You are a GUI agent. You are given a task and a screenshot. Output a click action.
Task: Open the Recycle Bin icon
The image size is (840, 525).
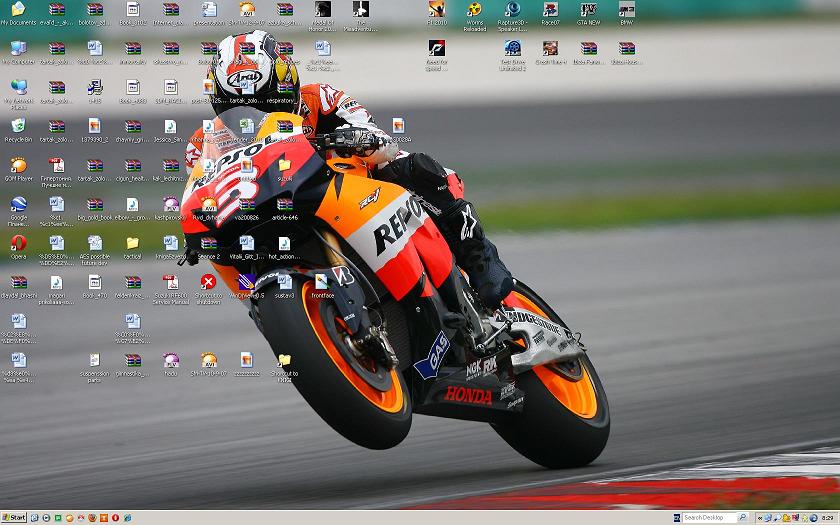point(18,127)
